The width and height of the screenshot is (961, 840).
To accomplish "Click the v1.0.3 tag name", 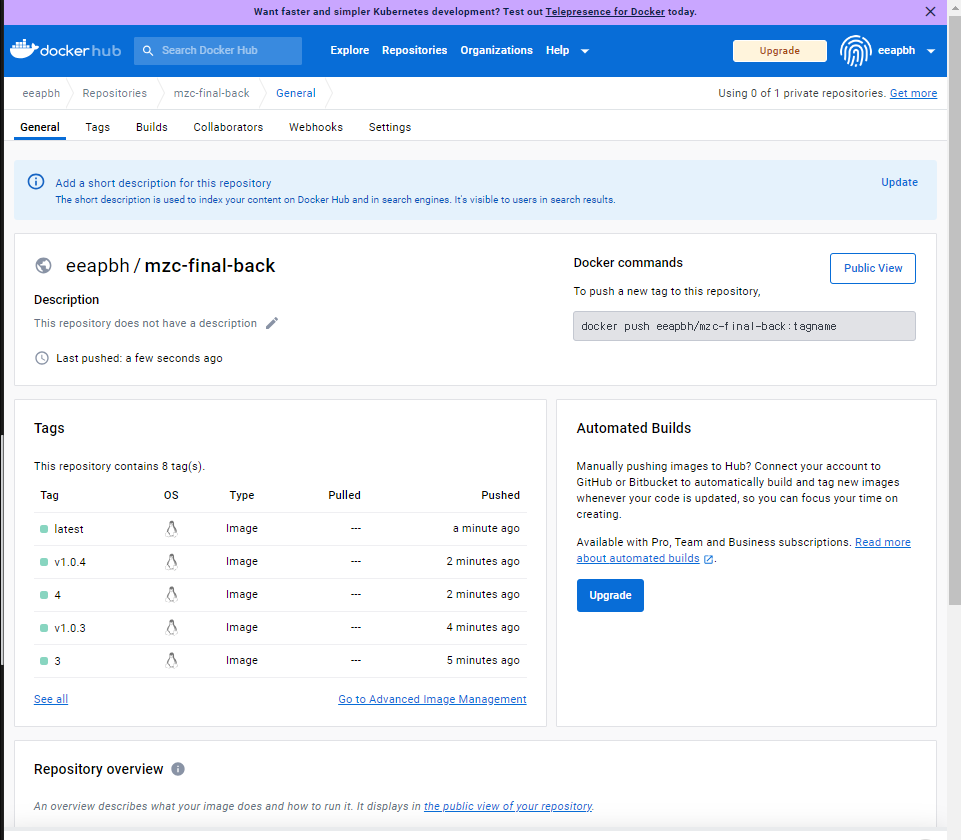I will (70, 628).
